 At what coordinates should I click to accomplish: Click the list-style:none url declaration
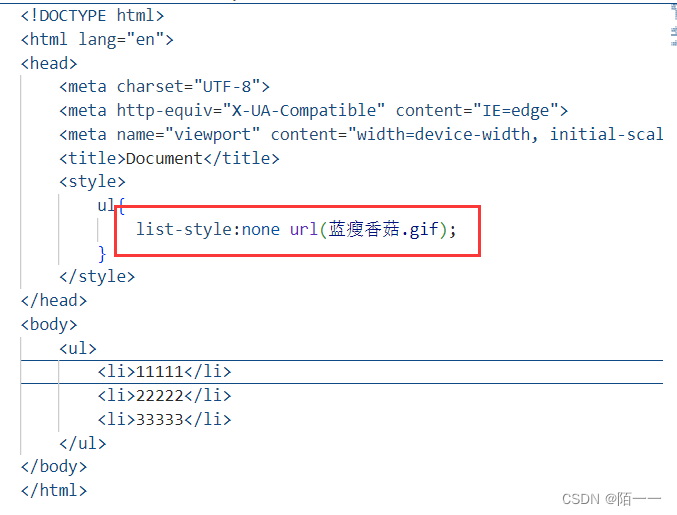point(296,229)
